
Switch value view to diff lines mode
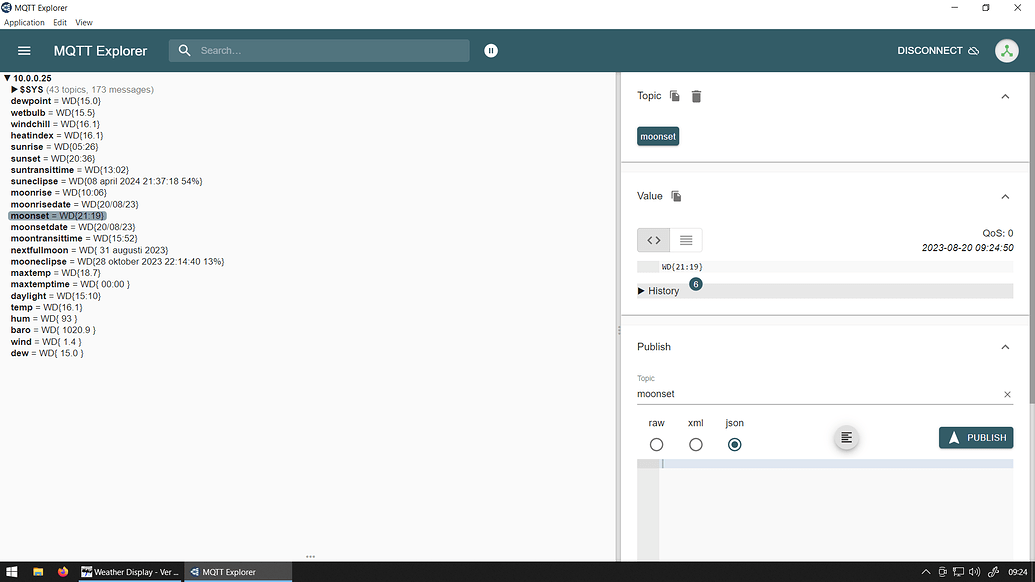[x=686, y=240]
